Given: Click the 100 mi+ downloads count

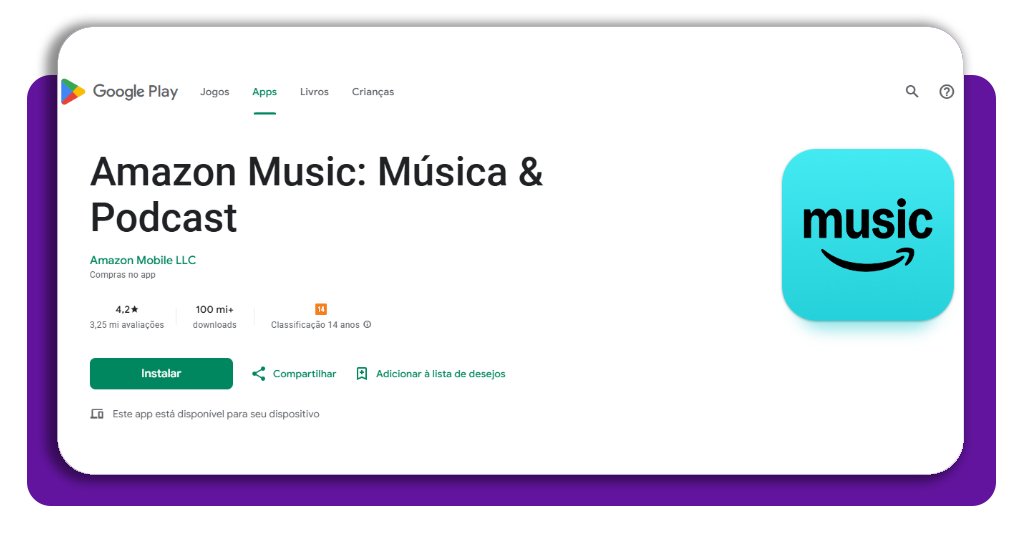Looking at the screenshot, I should pyautogui.click(x=214, y=309).
